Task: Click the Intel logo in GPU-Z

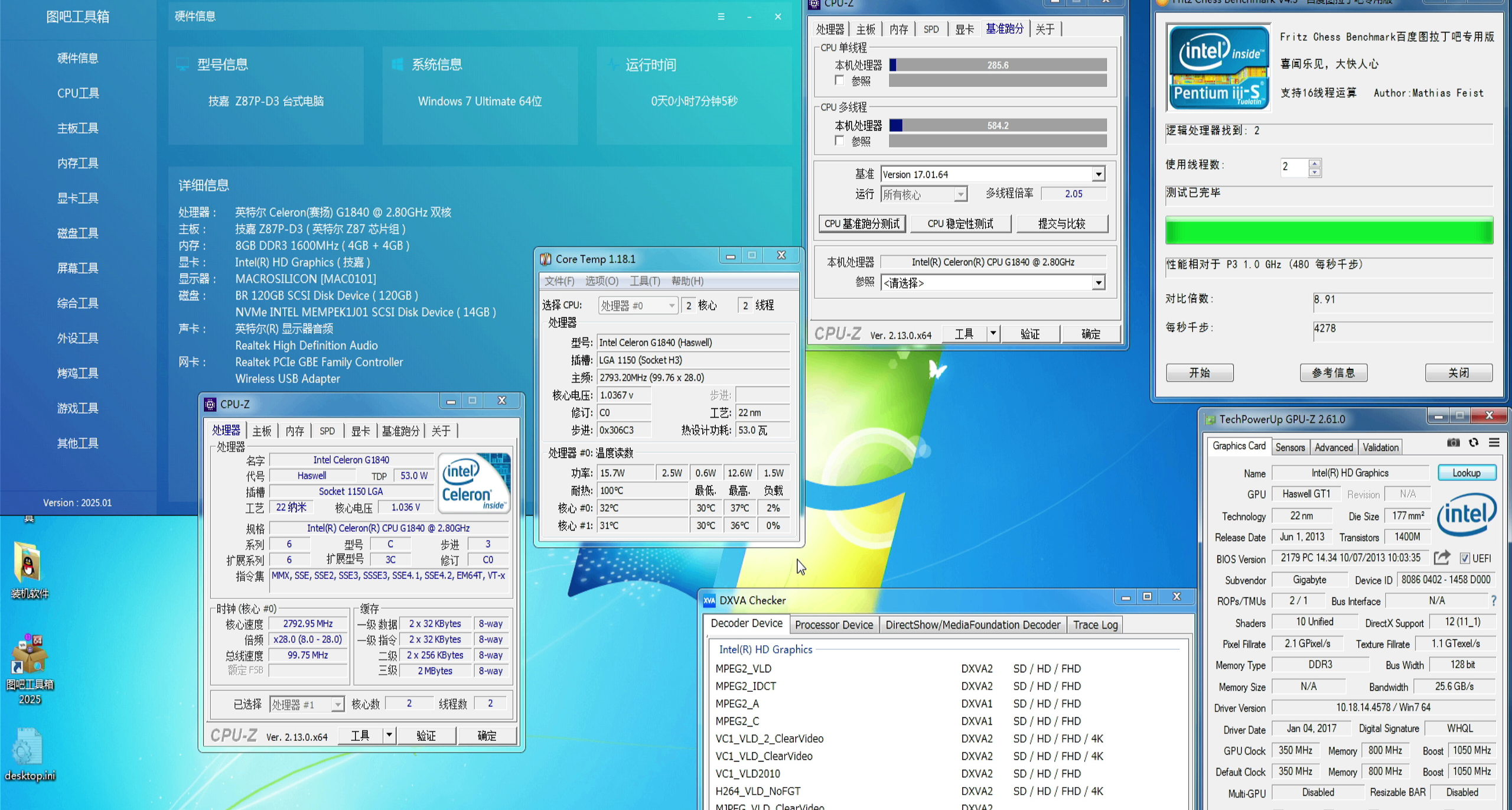Action: coord(1467,515)
